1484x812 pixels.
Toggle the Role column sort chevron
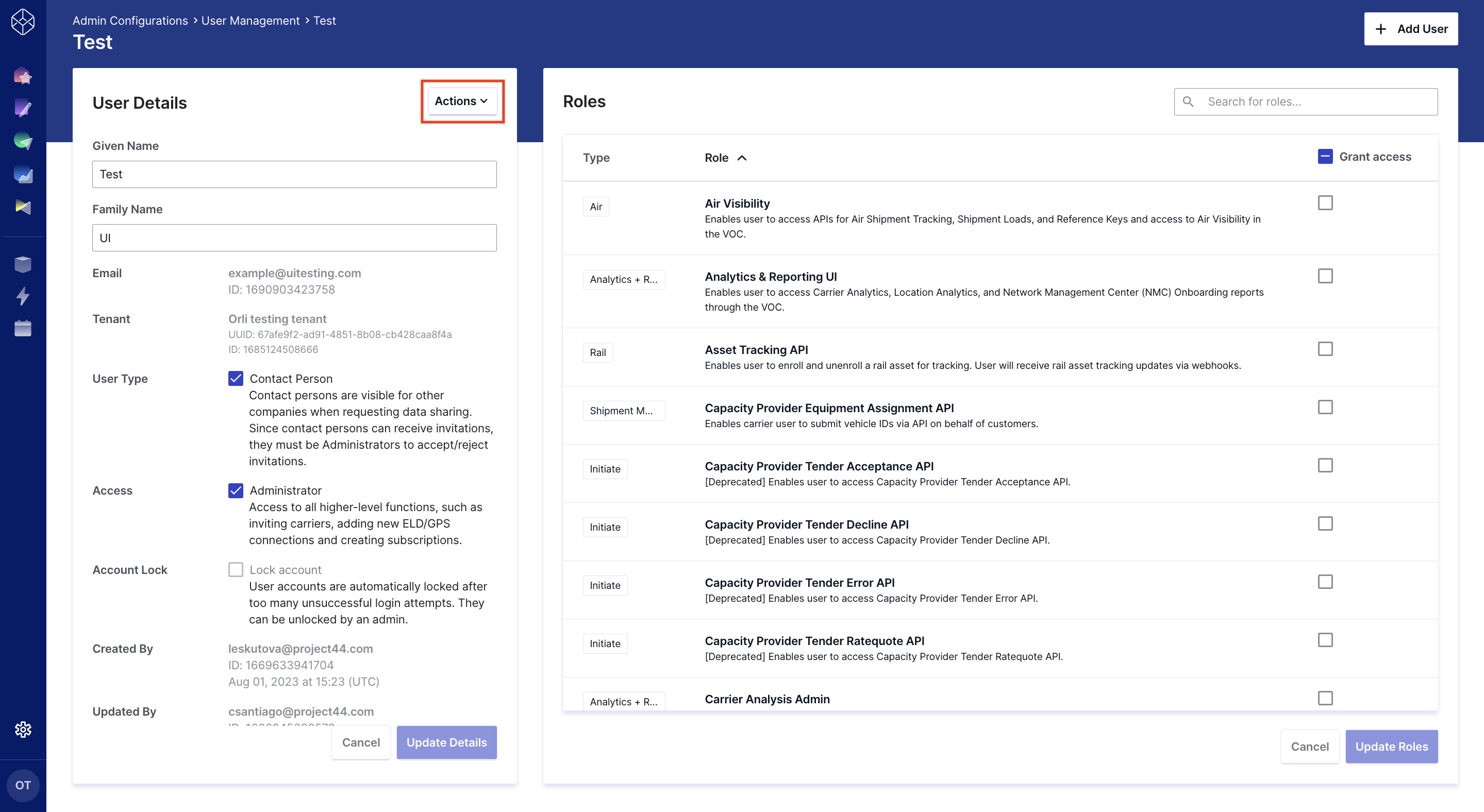742,157
